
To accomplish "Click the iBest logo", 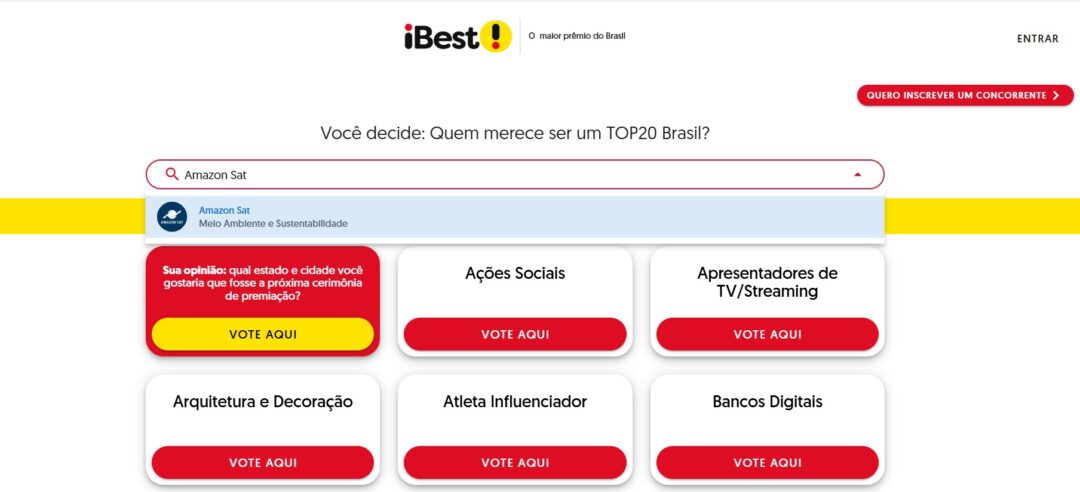I will (x=457, y=37).
